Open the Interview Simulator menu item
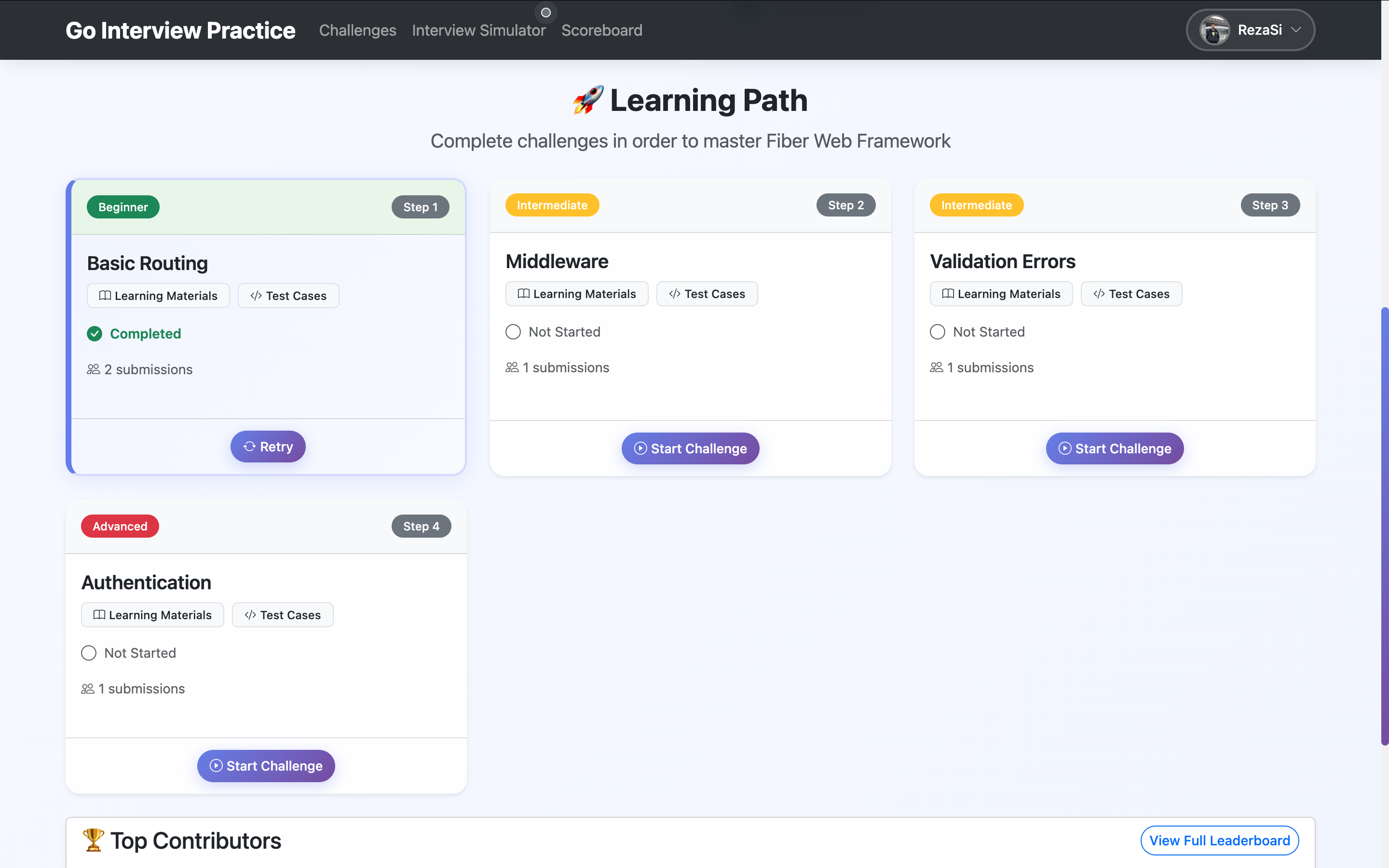The width and height of the screenshot is (1389, 868). [479, 30]
